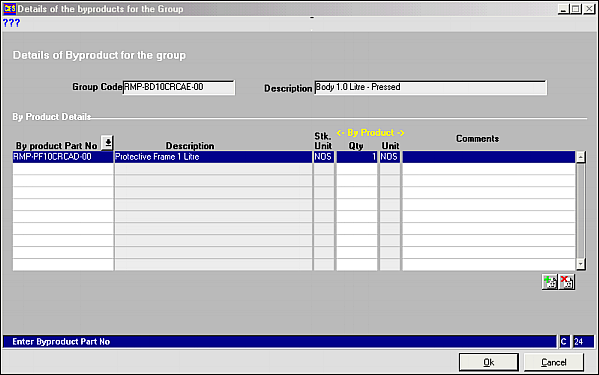Click the Qty cell showing 1
The height and width of the screenshot is (375, 599).
[x=357, y=157]
